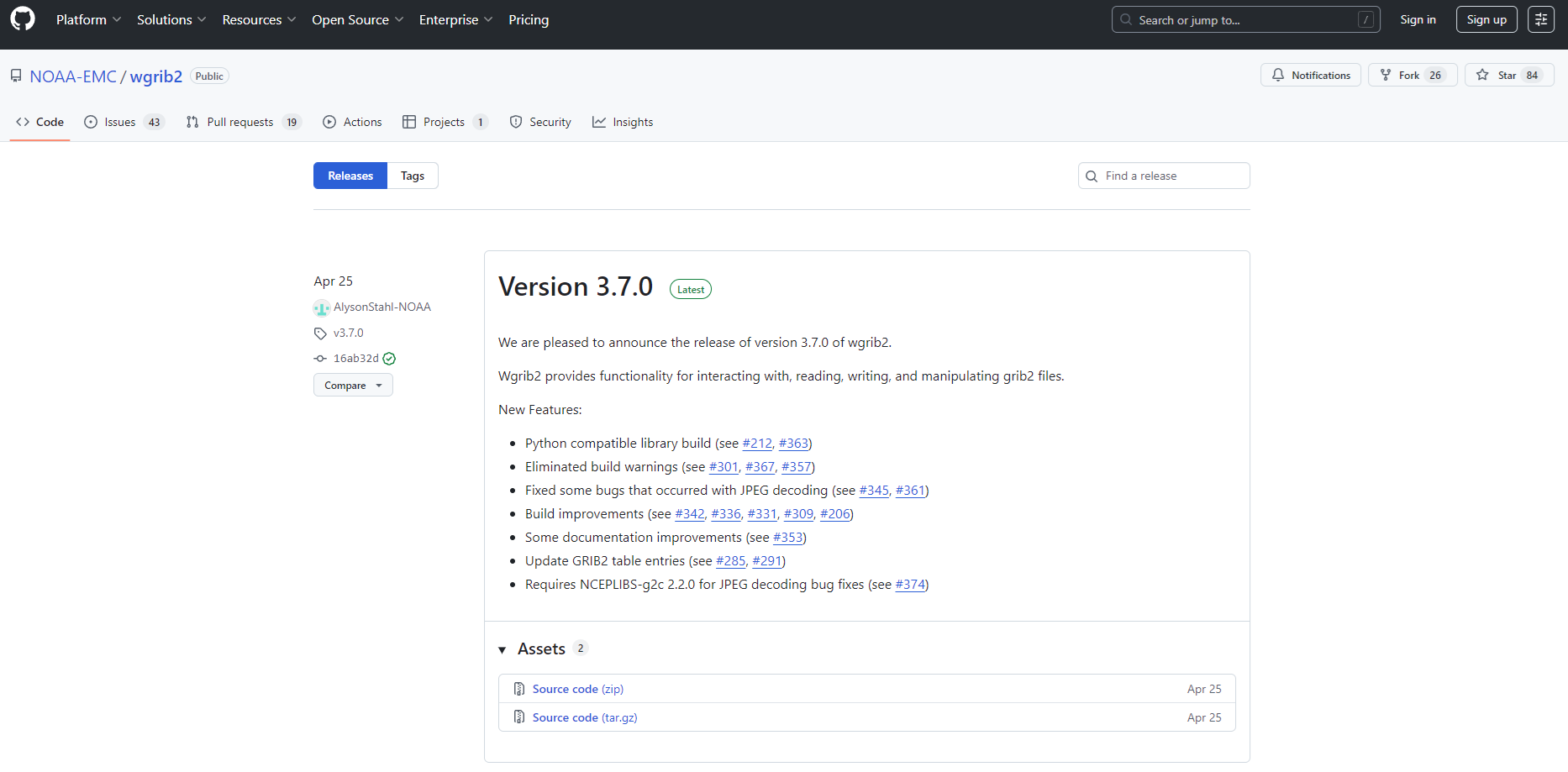Collapse the Assets section triangle

502,650
